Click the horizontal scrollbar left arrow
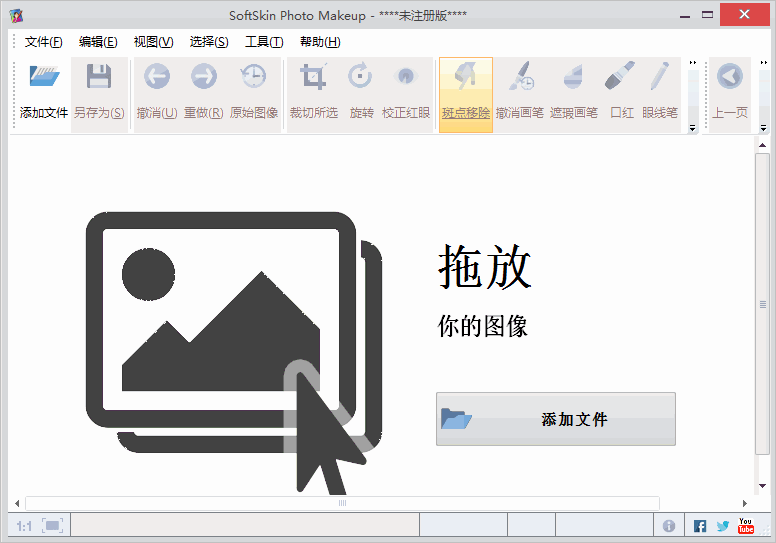This screenshot has width=776, height=543. (x=17, y=503)
